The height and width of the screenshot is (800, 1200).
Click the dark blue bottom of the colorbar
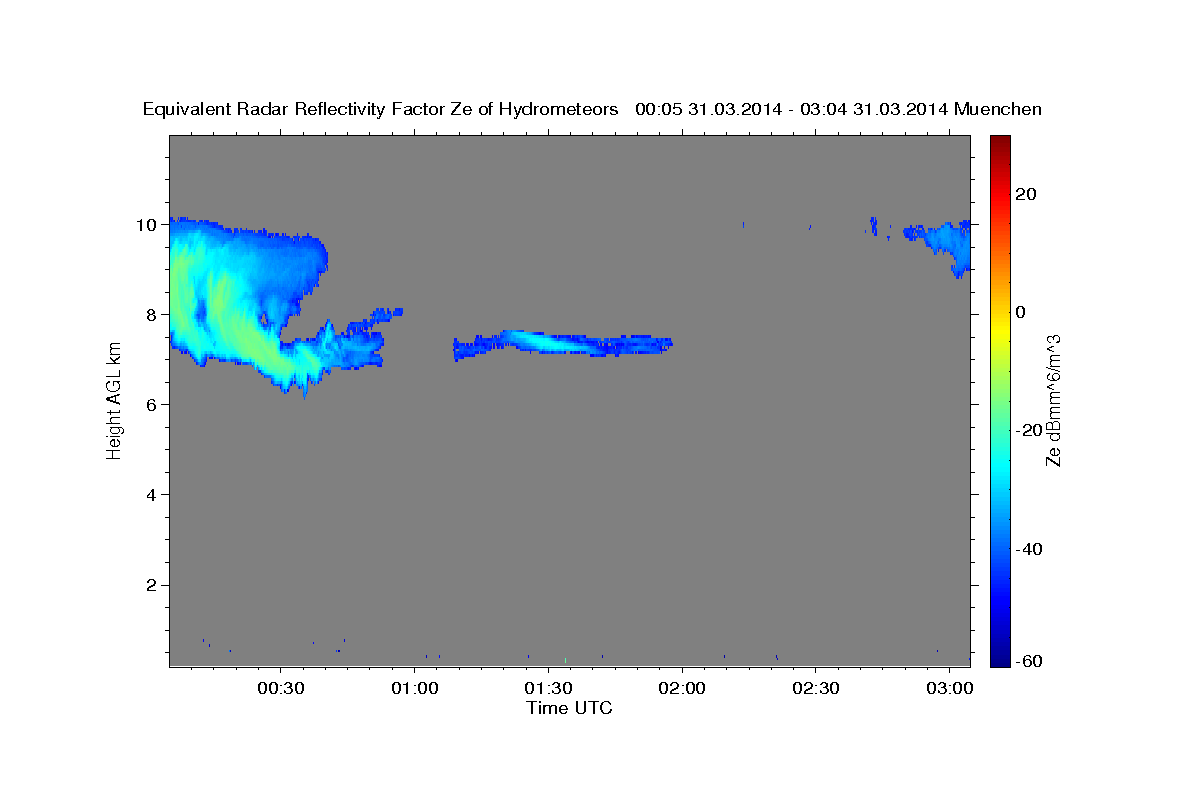click(1000, 658)
